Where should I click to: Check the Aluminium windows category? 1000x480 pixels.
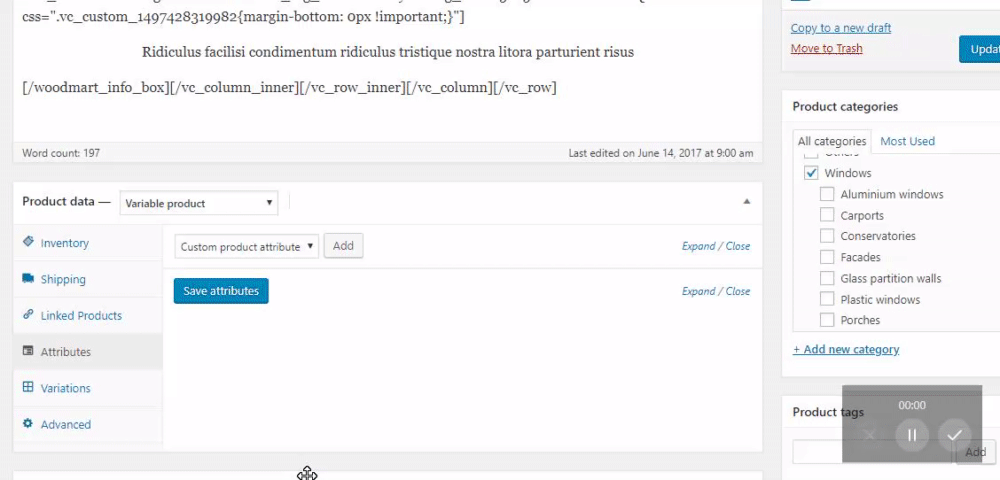pyautogui.click(x=827, y=194)
